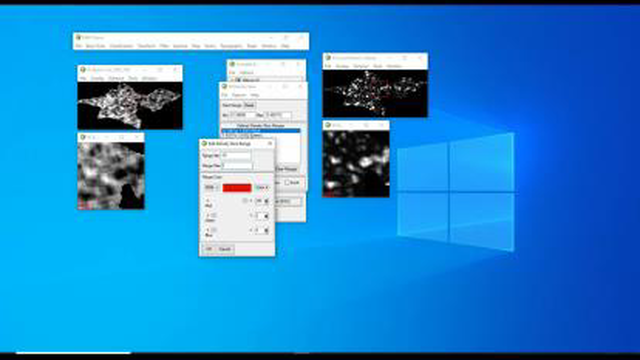
Task: Click the red range color swatch
Action: (x=237, y=188)
